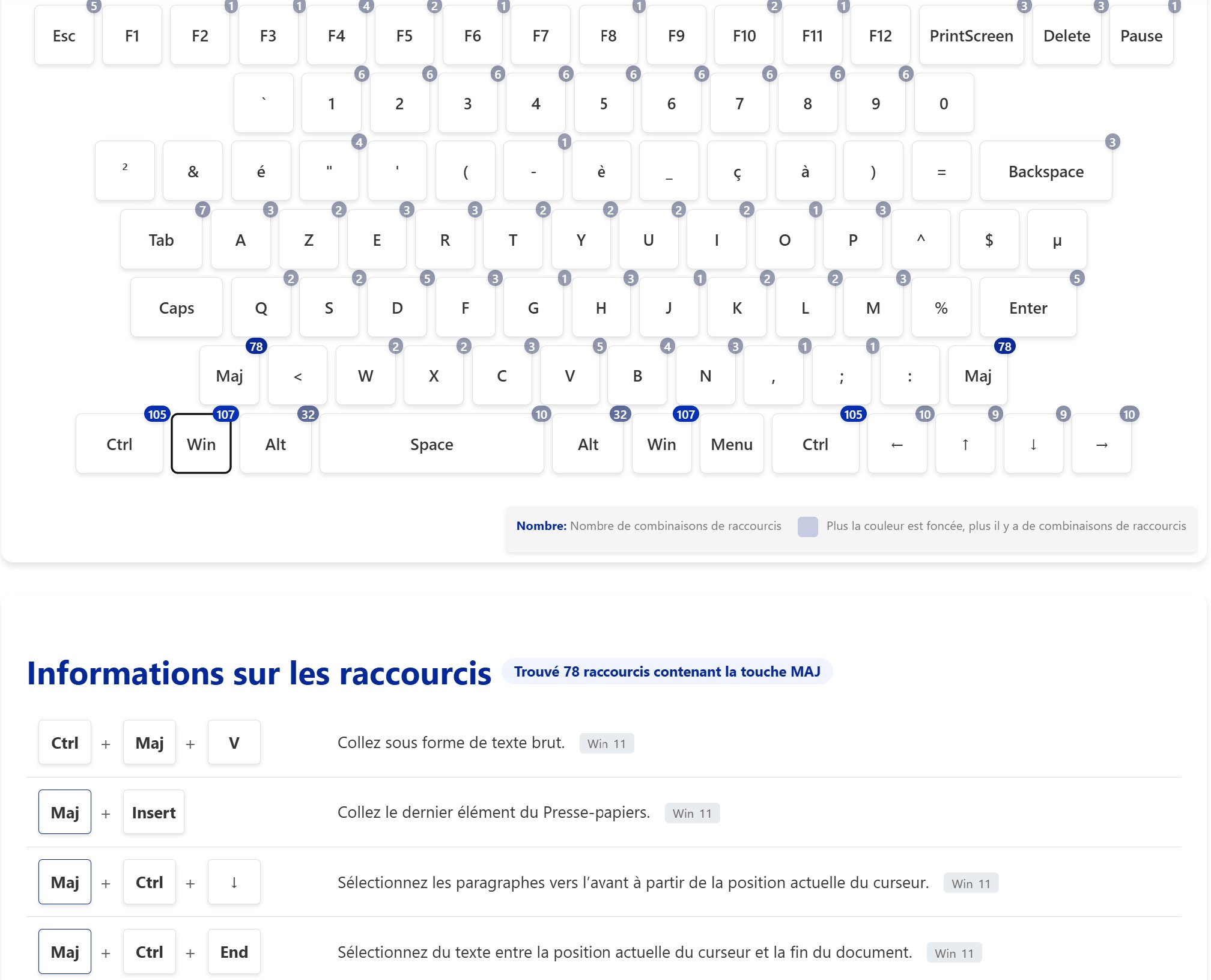Click 'Collez le dernier élément du Presse-papiers.' text
This screenshot has height=980, width=1211.
point(494,812)
